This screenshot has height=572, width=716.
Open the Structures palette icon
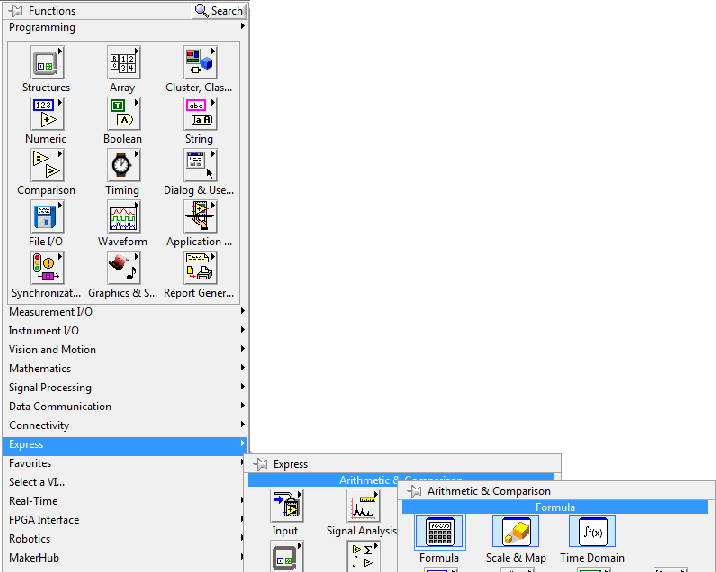click(47, 63)
